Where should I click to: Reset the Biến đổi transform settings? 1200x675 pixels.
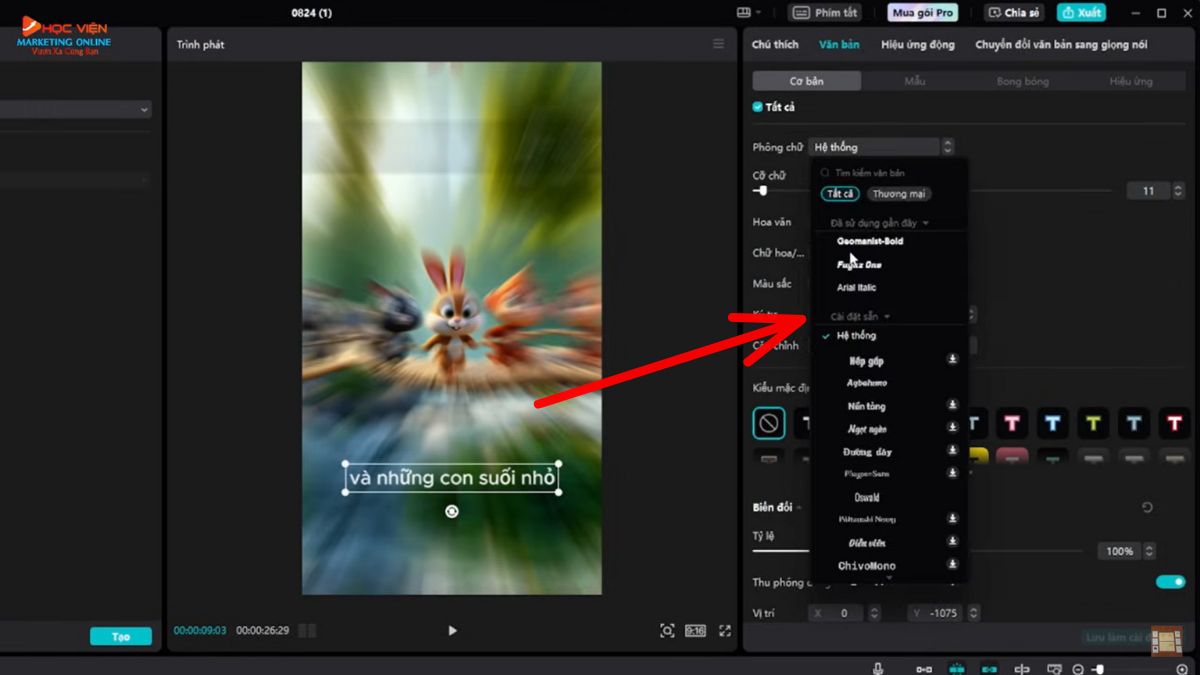point(1147,508)
